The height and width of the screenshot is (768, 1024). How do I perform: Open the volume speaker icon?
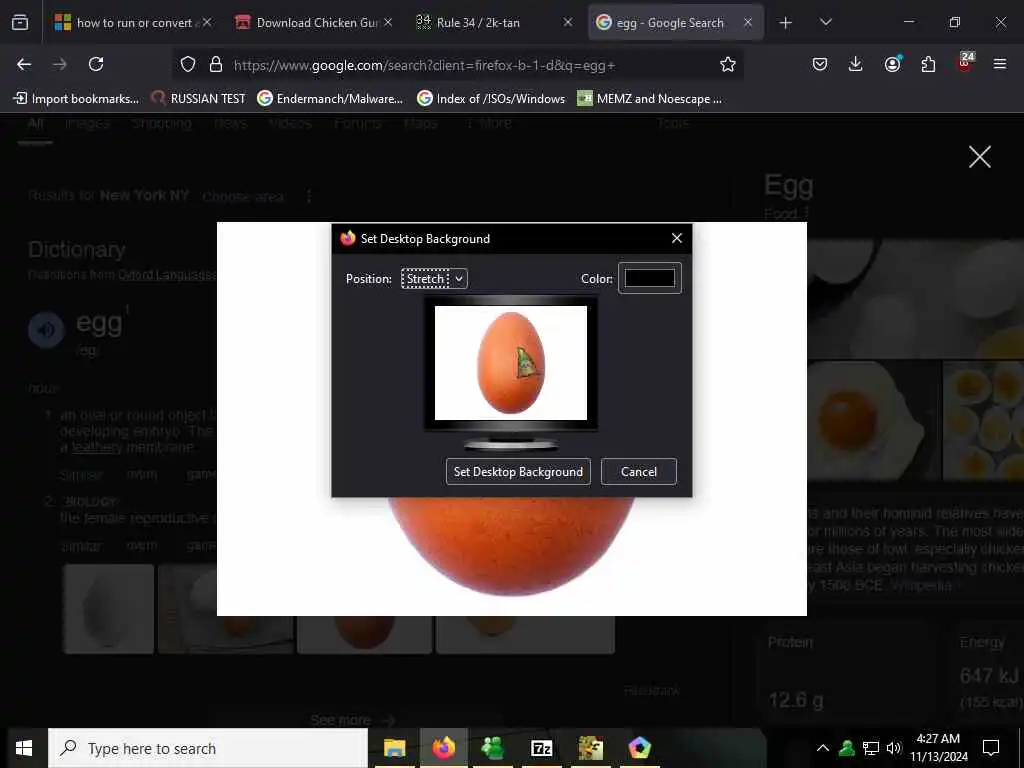point(894,748)
